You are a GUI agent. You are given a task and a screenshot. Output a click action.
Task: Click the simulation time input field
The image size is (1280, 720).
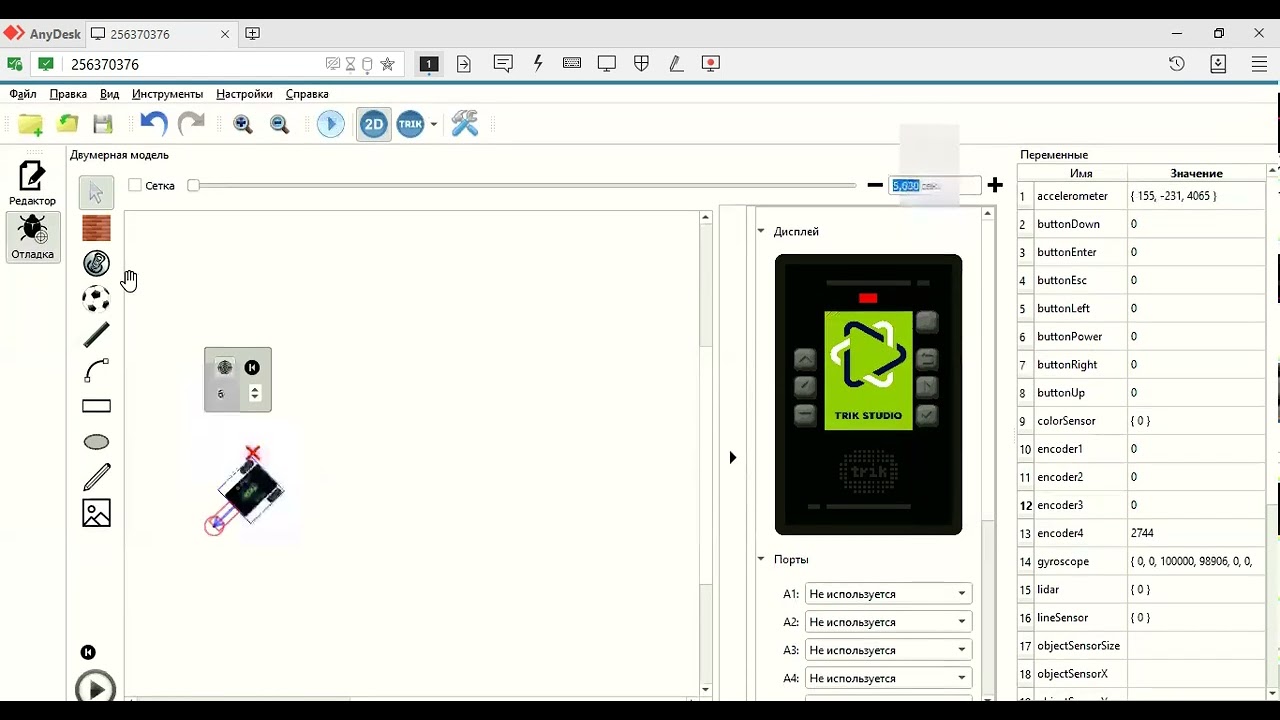[935, 186]
